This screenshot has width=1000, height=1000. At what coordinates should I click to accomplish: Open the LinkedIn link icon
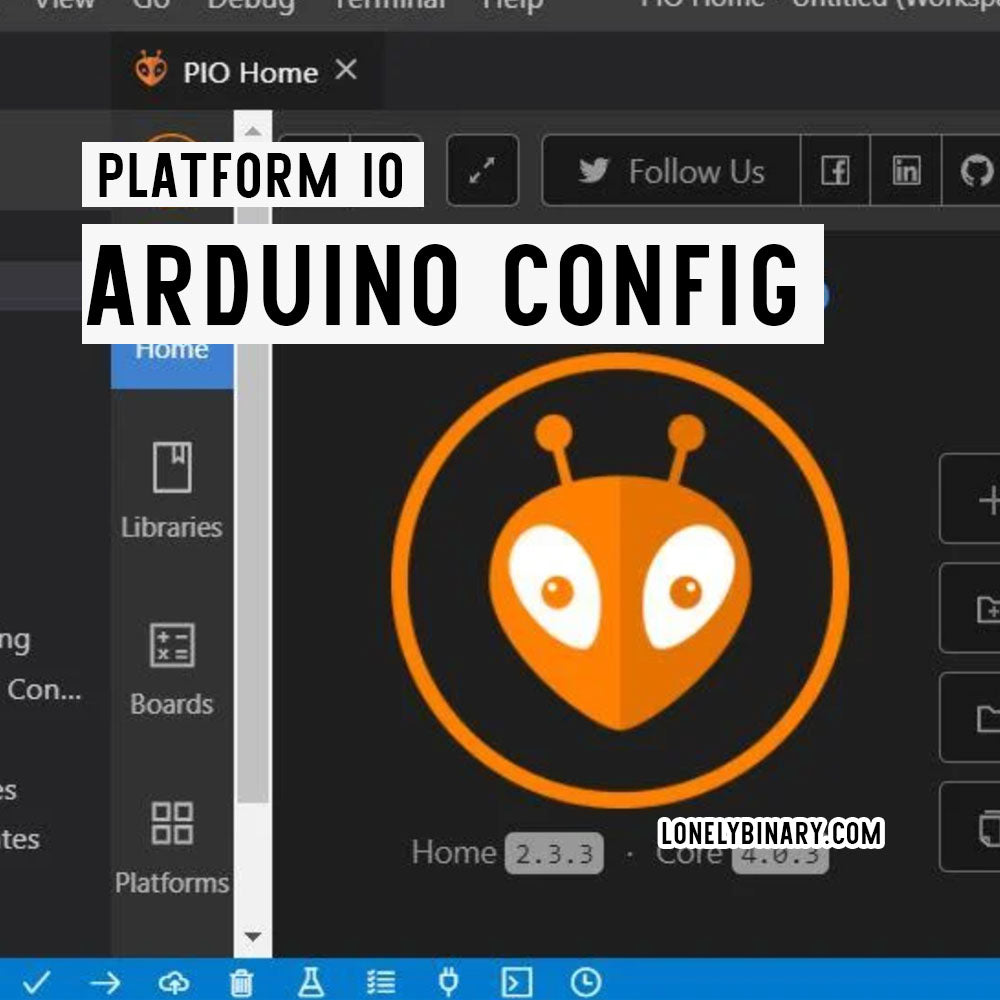pos(906,172)
